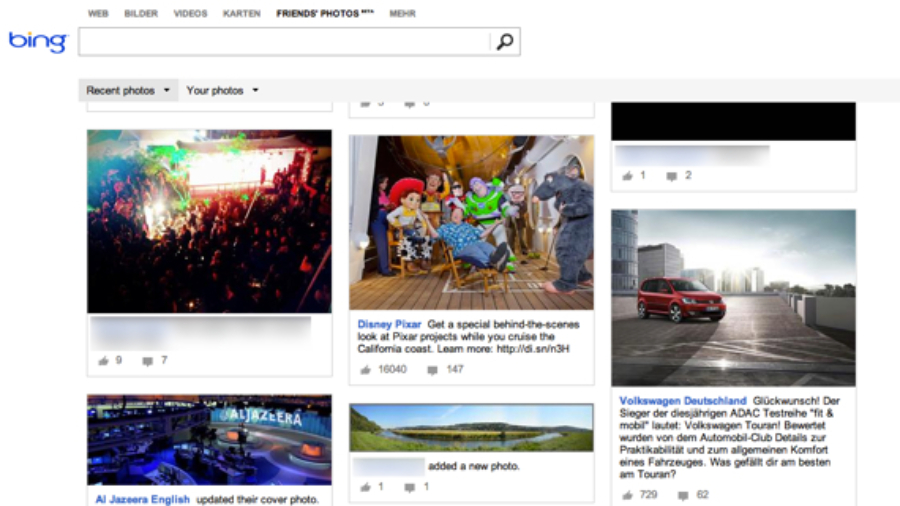Open the Disney Pixar Toy Story photo
This screenshot has height=506, width=900.
point(471,223)
